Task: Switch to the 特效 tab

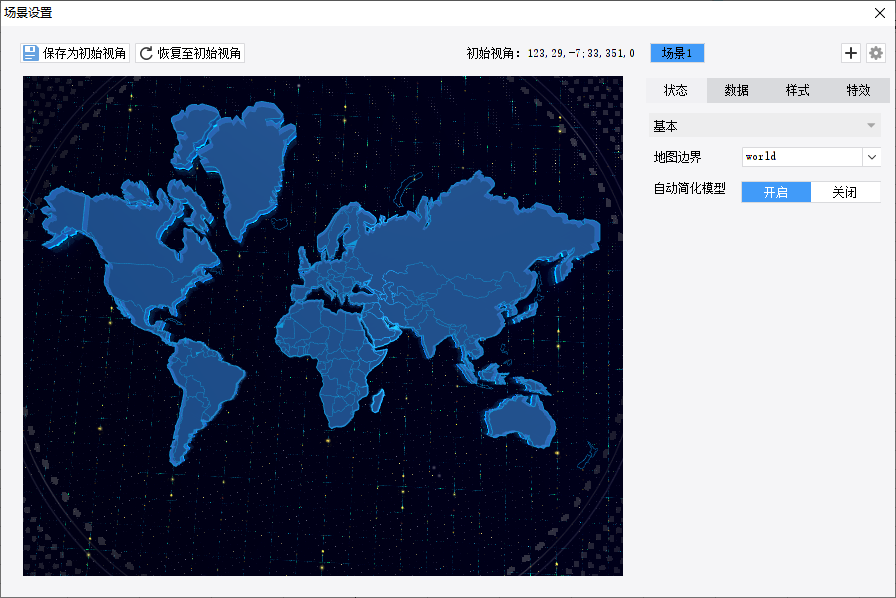Action: click(858, 90)
